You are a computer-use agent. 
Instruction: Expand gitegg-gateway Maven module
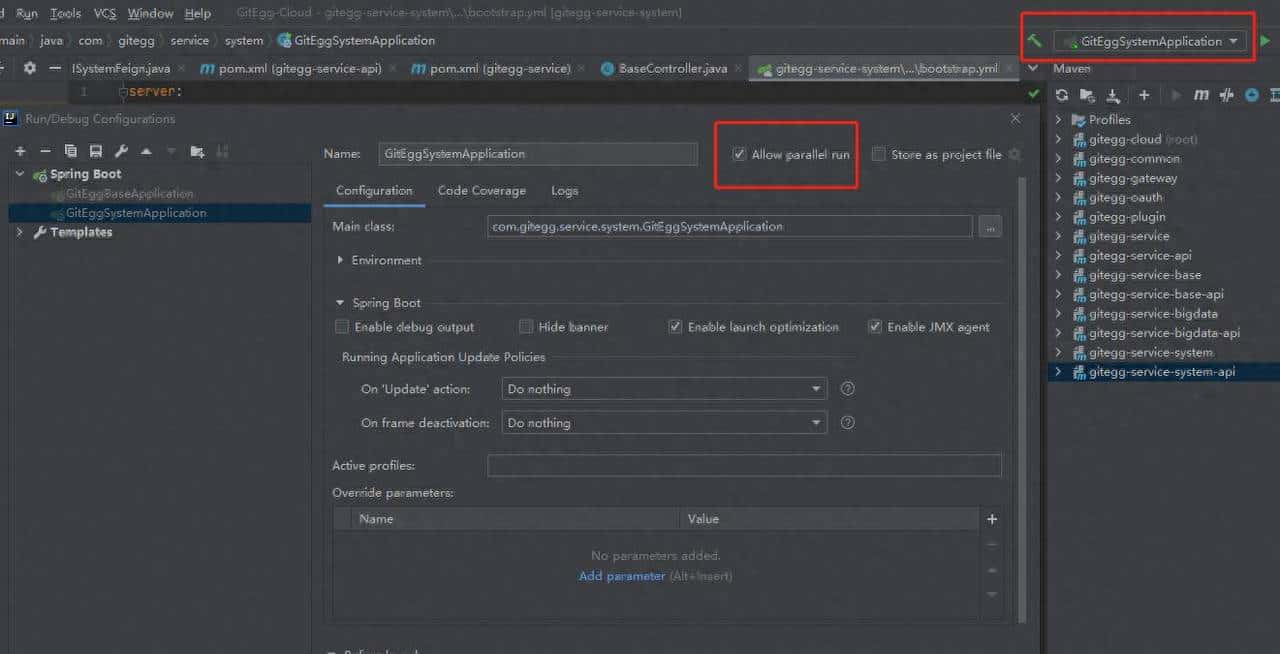pos(1059,178)
